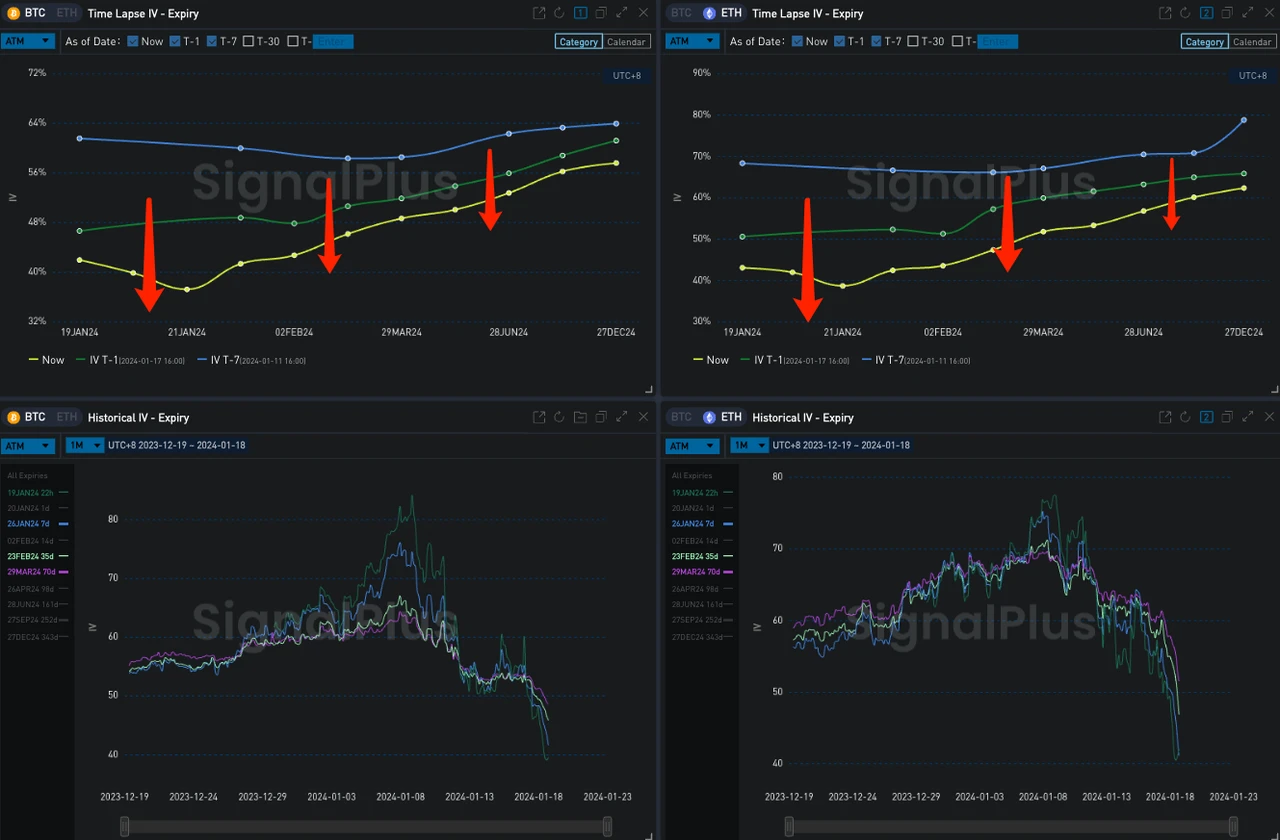The height and width of the screenshot is (840, 1280).
Task: Click pop-out icon on BTC Time Lapse panel
Action: click(x=539, y=13)
